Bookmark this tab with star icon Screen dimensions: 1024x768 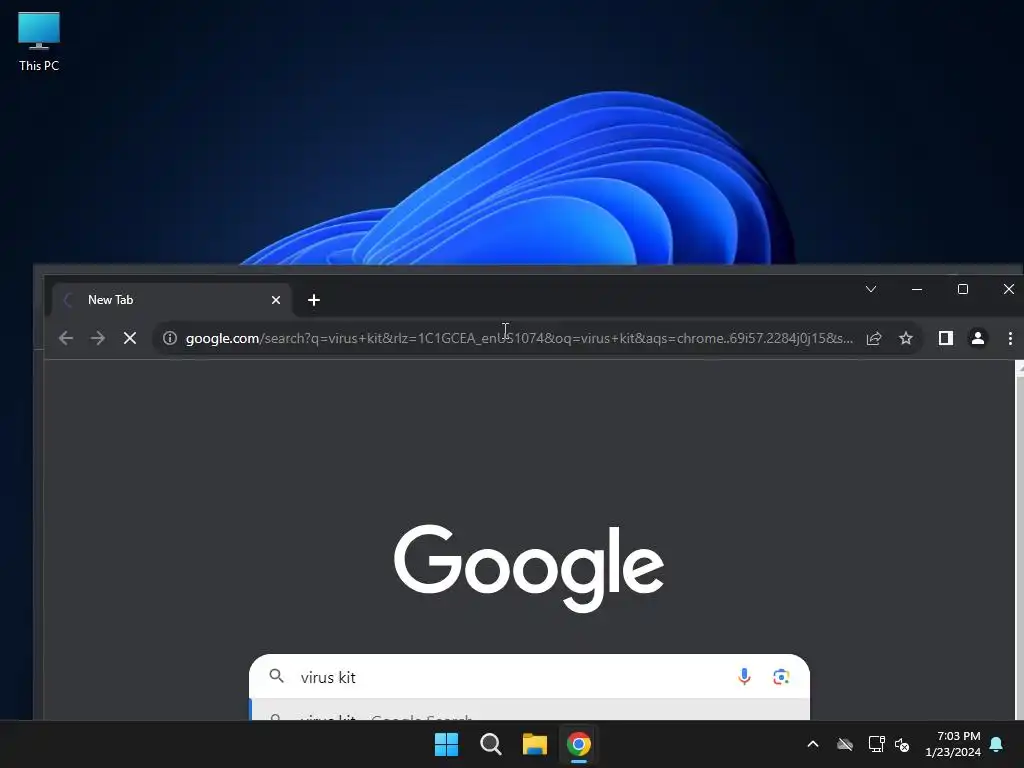(906, 338)
